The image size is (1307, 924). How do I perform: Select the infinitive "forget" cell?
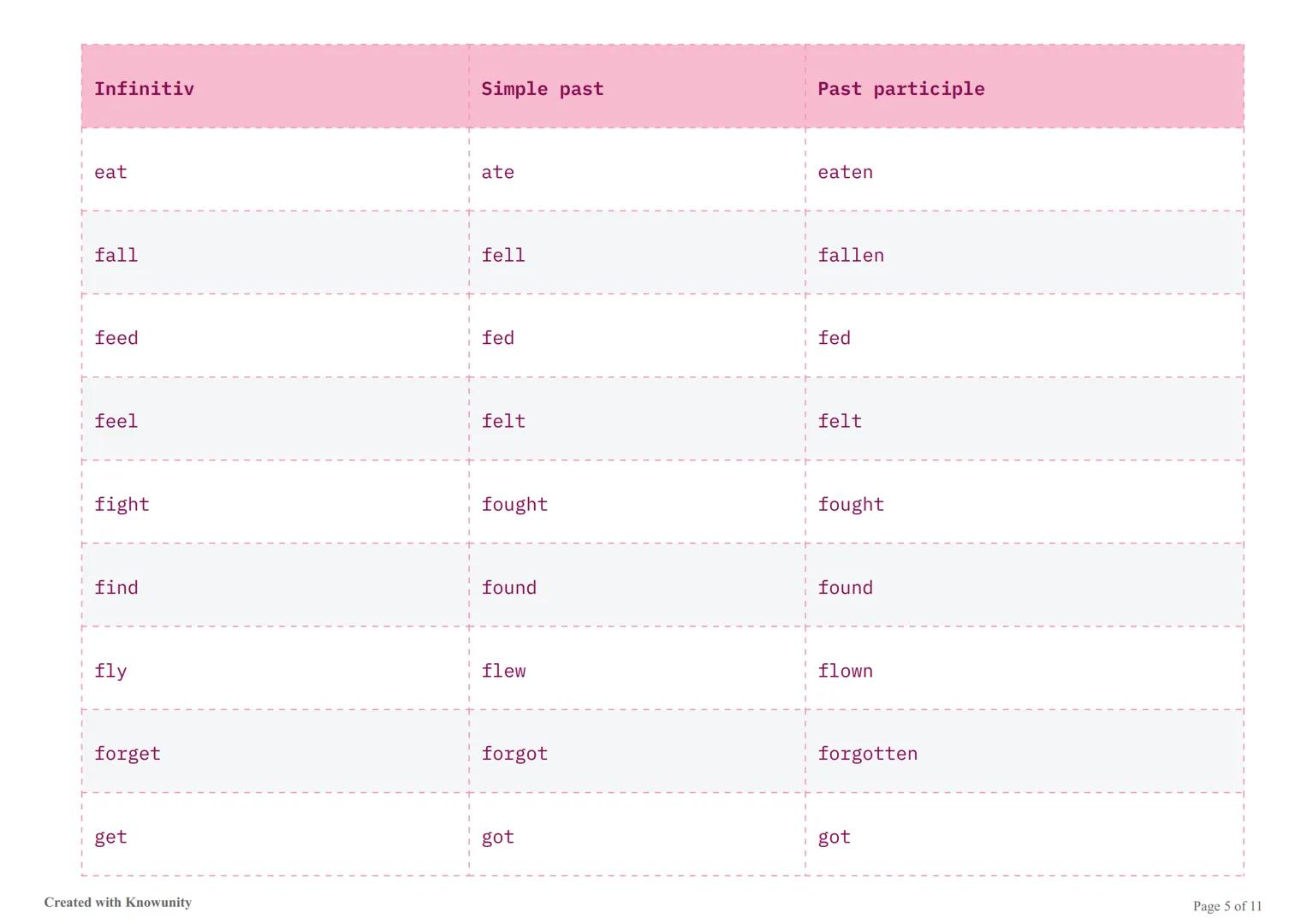click(x=127, y=754)
